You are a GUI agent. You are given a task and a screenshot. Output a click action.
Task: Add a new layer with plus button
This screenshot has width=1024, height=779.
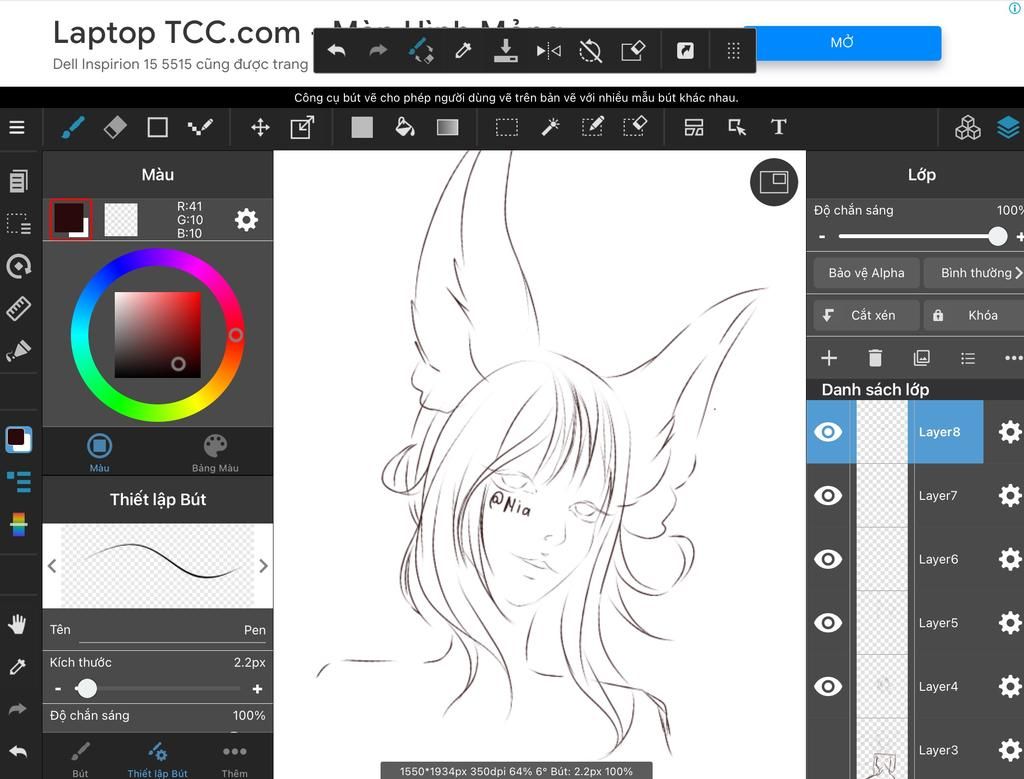click(829, 358)
